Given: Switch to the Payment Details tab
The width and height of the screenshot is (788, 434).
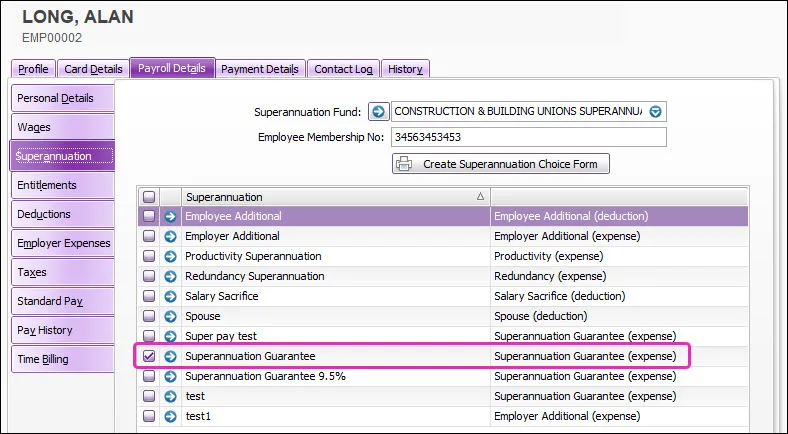Looking at the screenshot, I should [260, 69].
